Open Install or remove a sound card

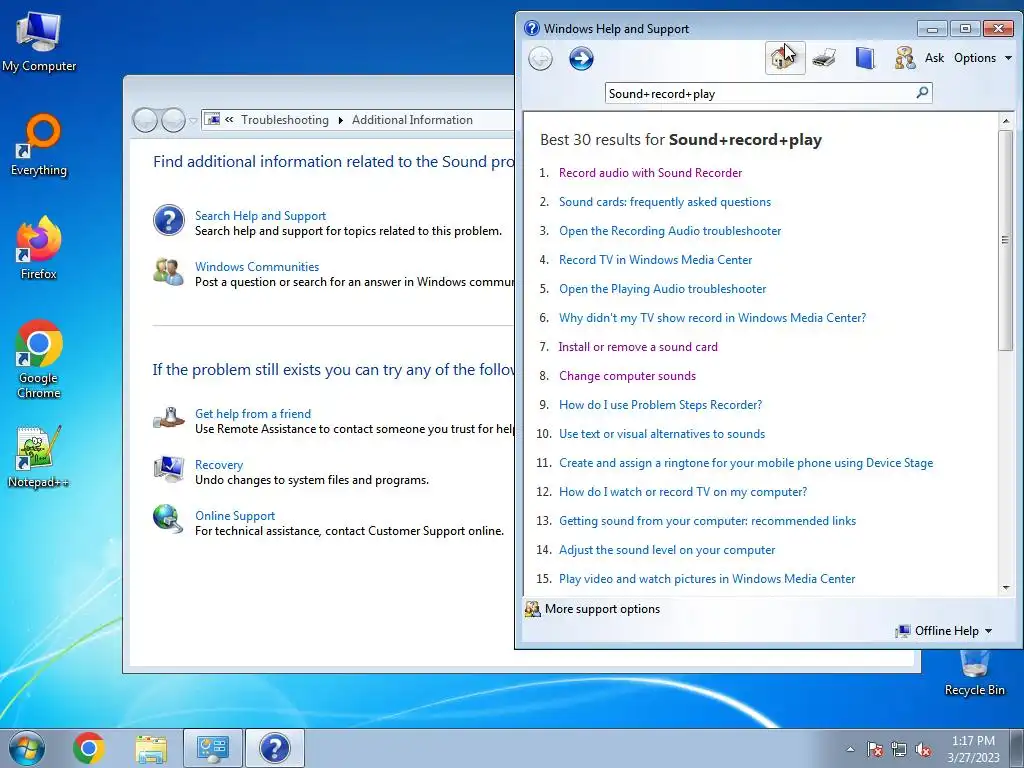tap(638, 347)
